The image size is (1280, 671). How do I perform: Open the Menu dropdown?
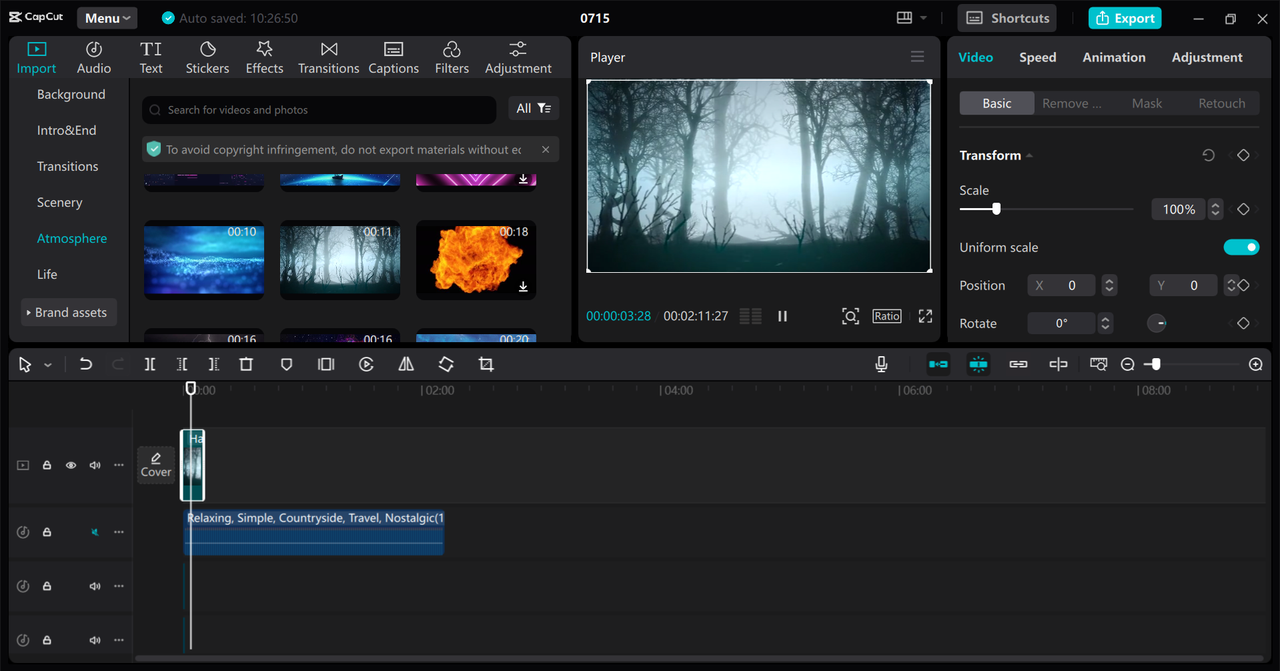[107, 18]
